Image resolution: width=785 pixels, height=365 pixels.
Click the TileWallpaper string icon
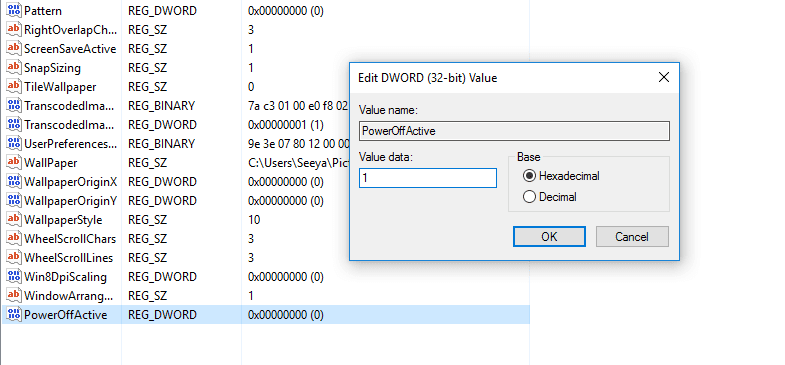coord(14,87)
